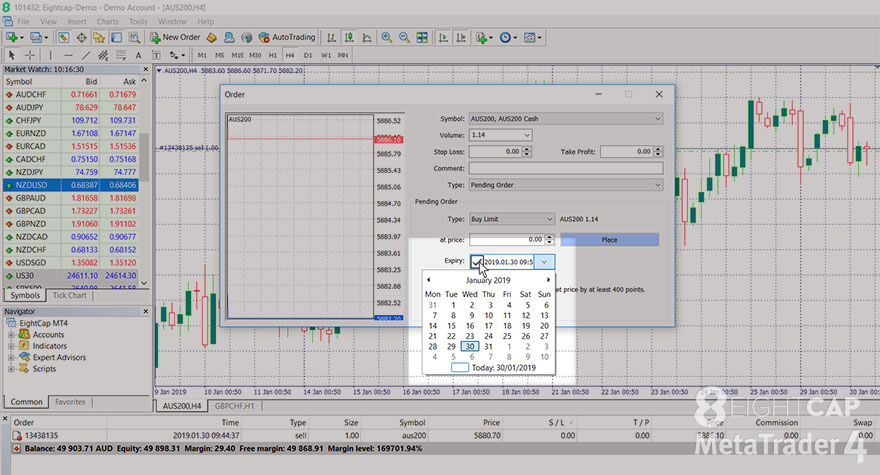The height and width of the screenshot is (475, 880).
Task: Expand the Expert Advisors tree node
Action: [x=11, y=358]
